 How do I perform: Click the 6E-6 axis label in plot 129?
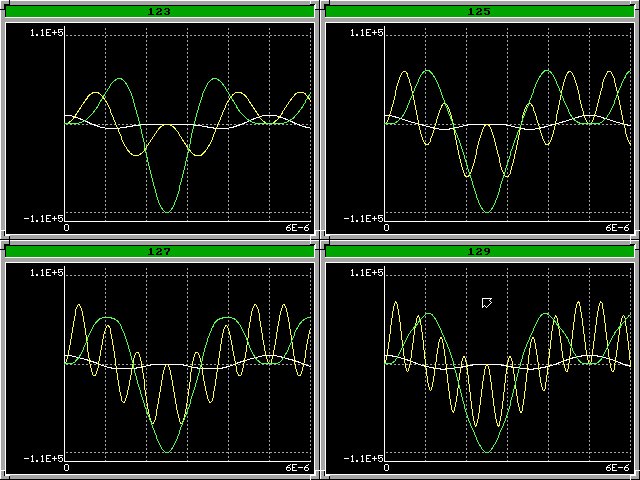[x=618, y=468]
